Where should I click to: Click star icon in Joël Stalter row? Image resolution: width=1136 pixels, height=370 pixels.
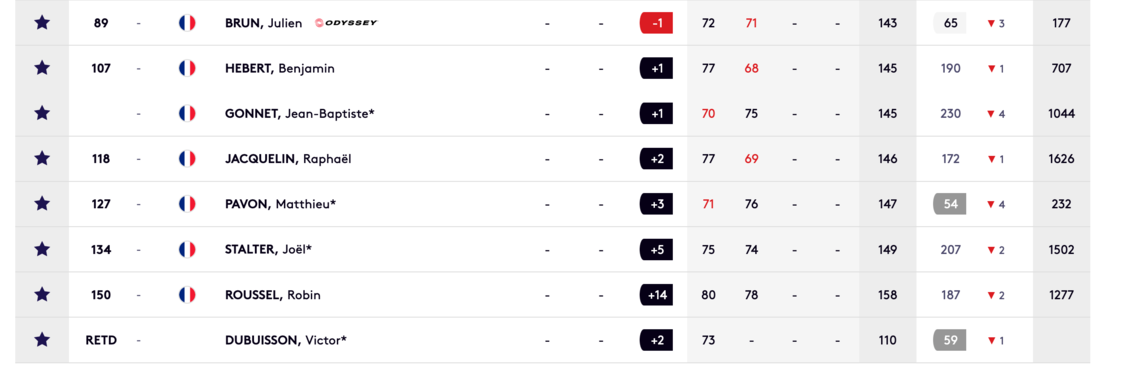click(42, 250)
